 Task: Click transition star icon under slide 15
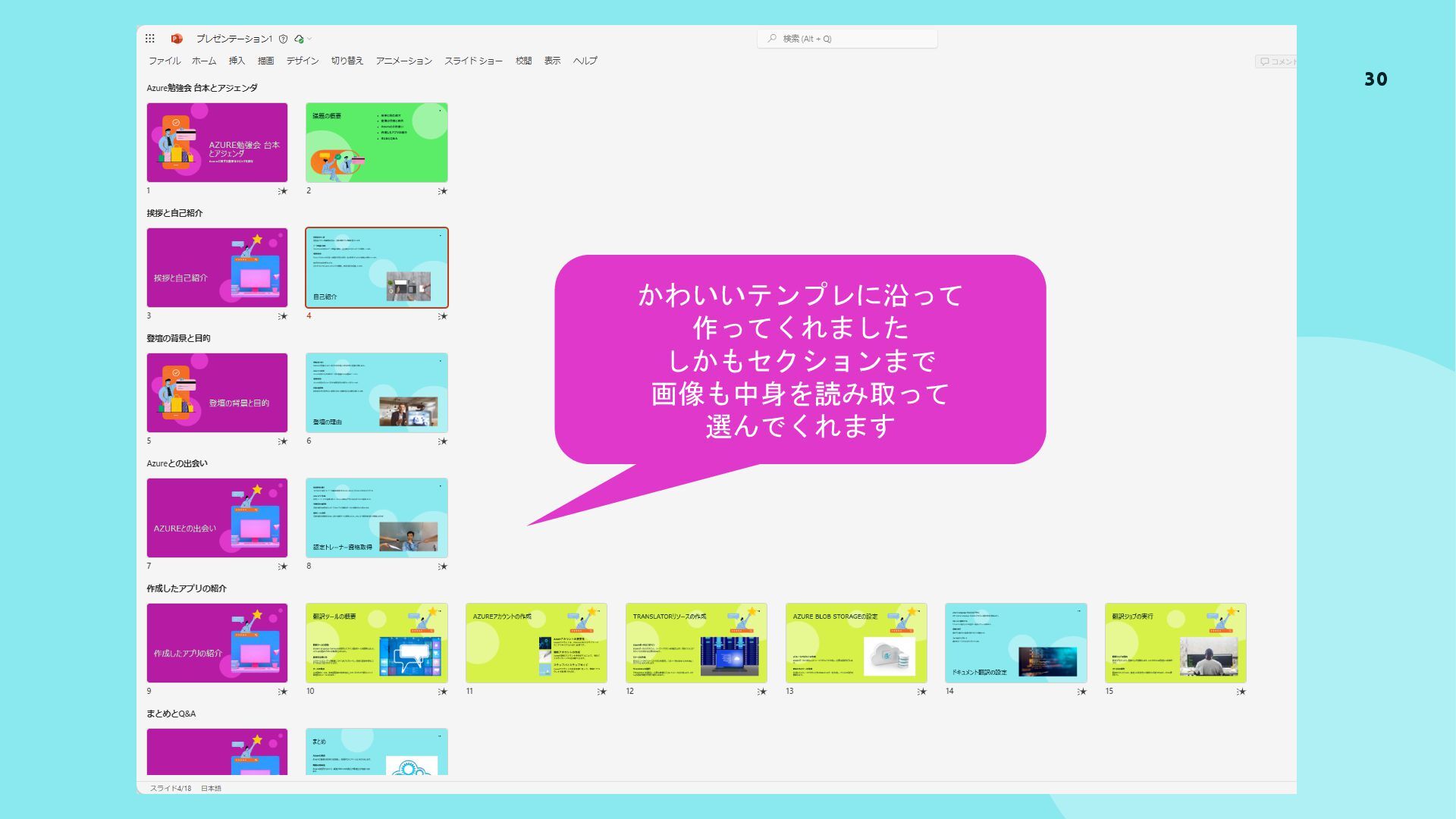coord(1241,692)
